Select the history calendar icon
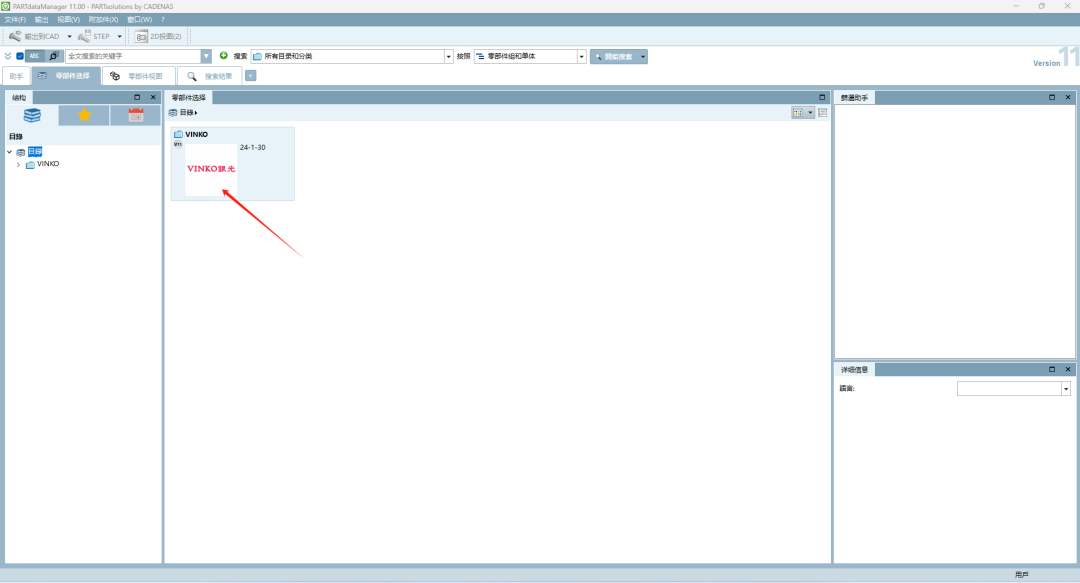This screenshot has width=1080, height=583. 136,115
